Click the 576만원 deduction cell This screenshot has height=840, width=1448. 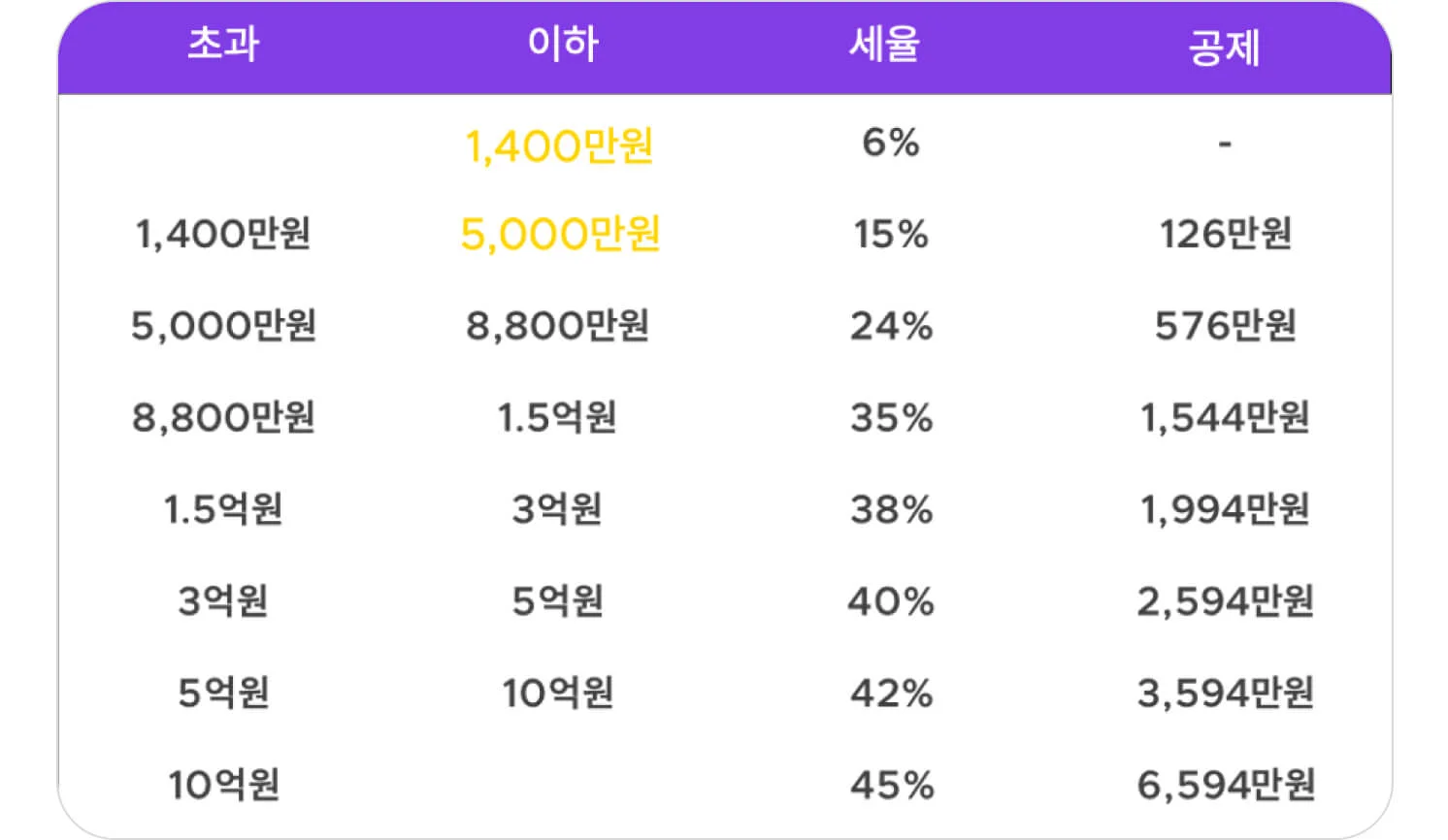(1226, 326)
